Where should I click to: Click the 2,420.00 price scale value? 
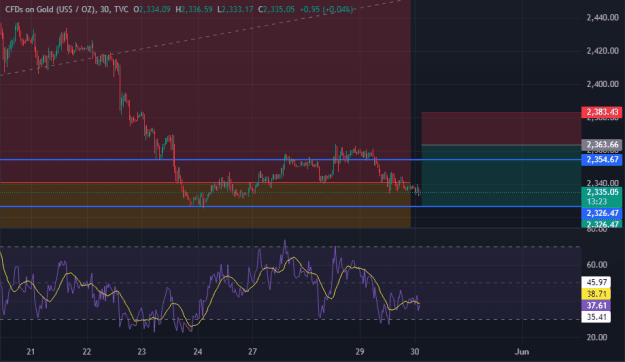(x=602, y=51)
